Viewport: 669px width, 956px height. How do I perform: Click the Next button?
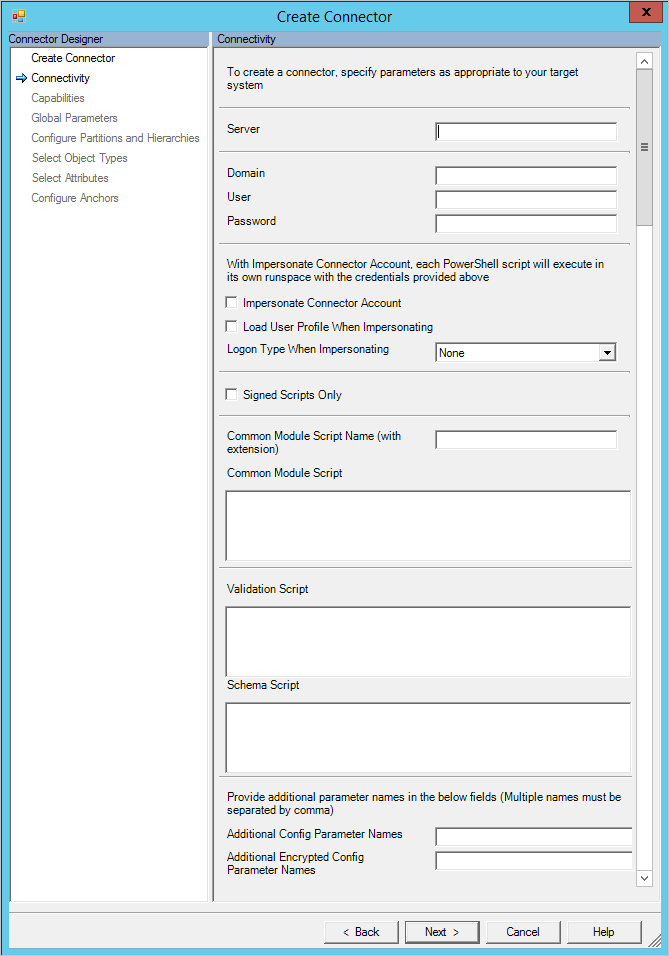pyautogui.click(x=442, y=932)
